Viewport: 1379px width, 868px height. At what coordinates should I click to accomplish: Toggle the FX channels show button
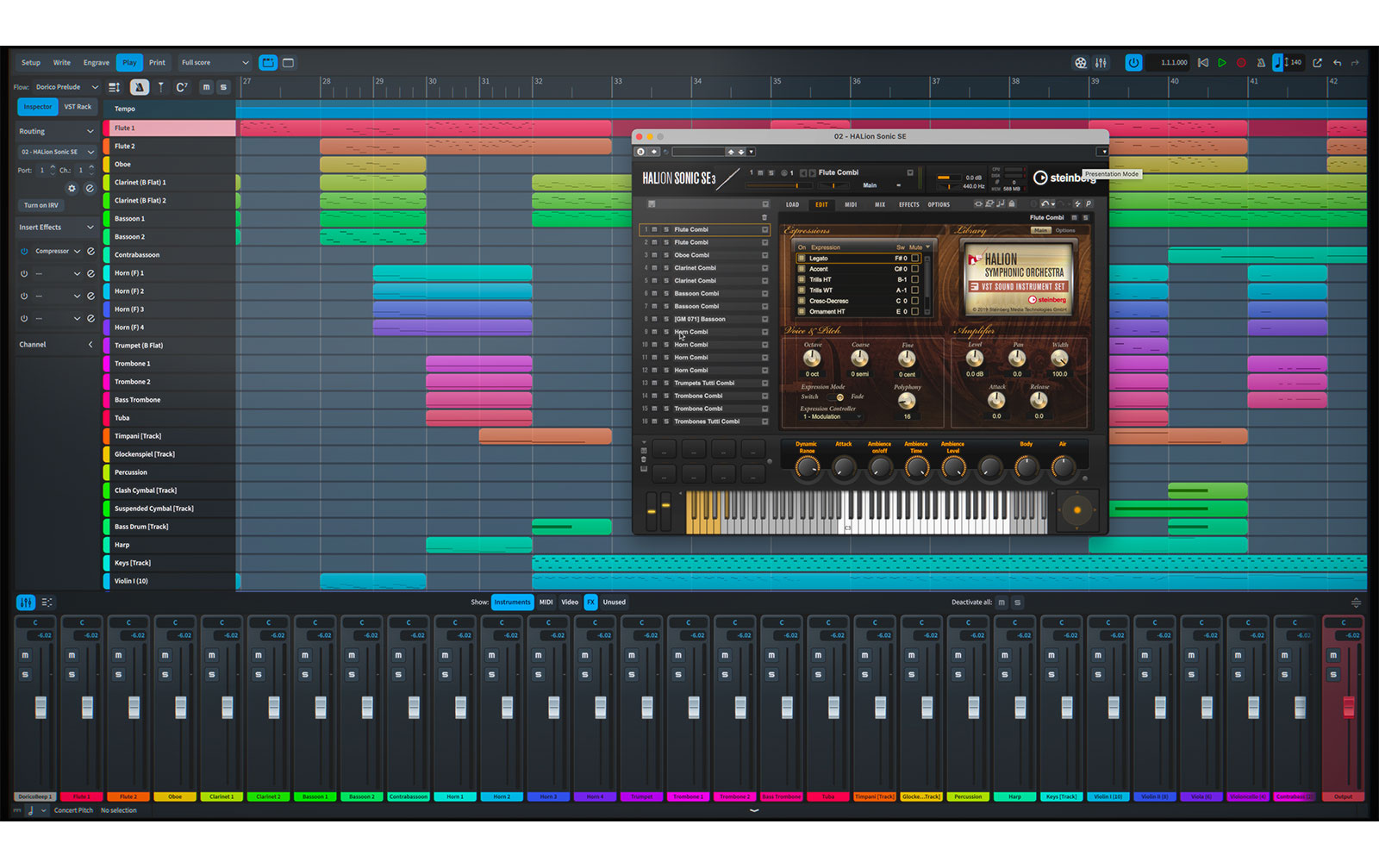[x=590, y=603]
